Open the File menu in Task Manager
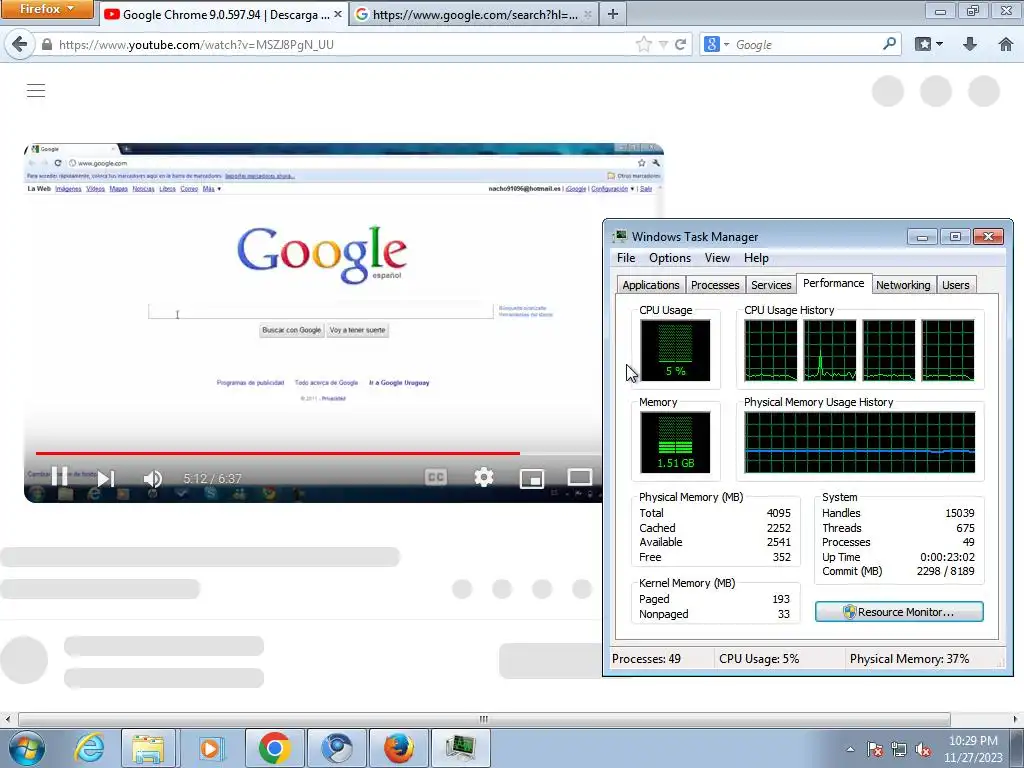Screen dimensions: 1024x768 pos(626,258)
